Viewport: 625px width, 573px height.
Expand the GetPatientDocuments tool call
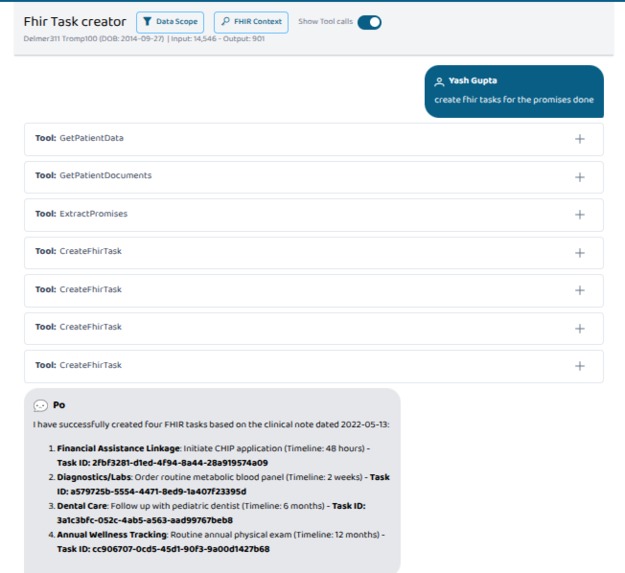point(580,177)
